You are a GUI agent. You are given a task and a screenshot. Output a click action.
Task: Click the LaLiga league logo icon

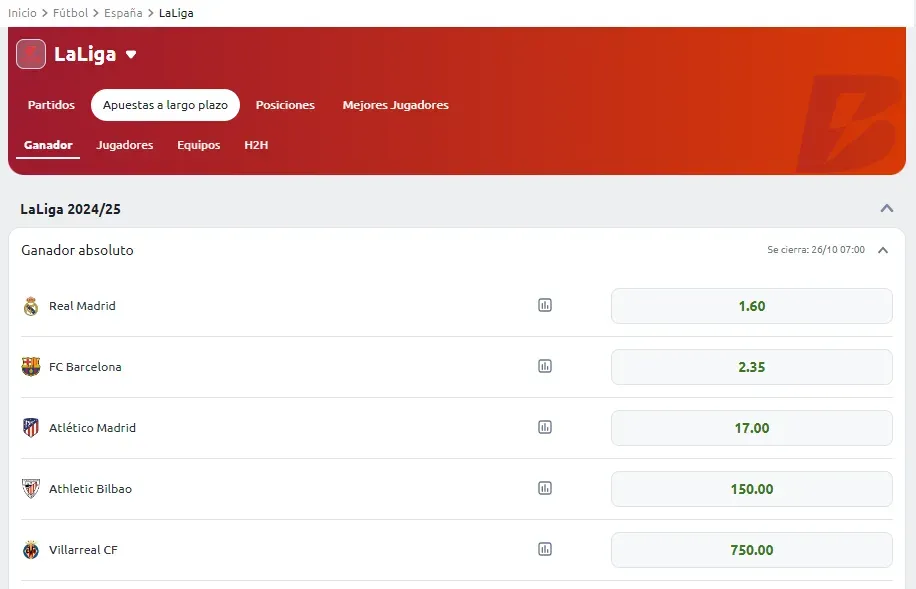[x=31, y=54]
